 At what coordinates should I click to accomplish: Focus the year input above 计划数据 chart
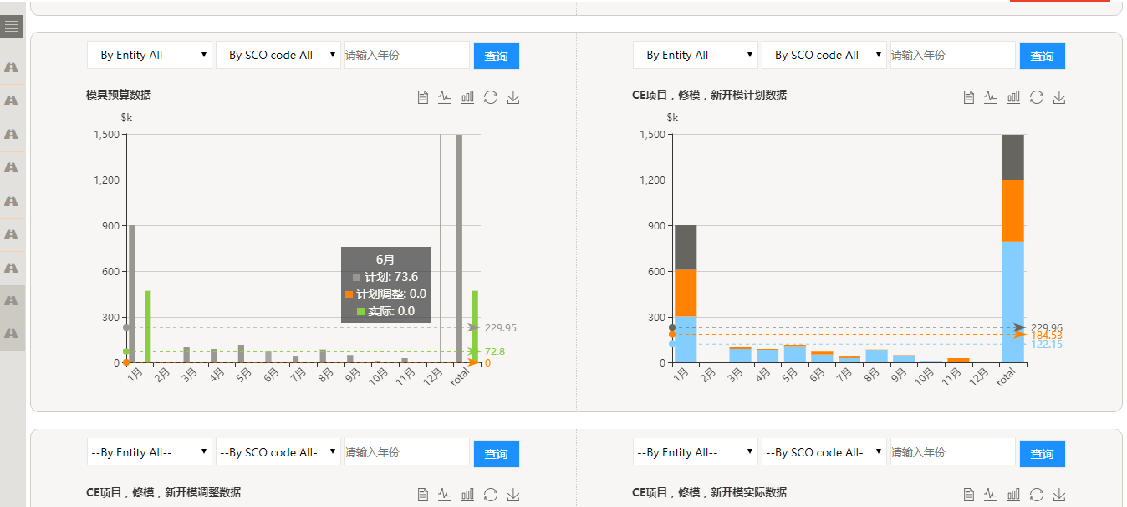tap(952, 55)
